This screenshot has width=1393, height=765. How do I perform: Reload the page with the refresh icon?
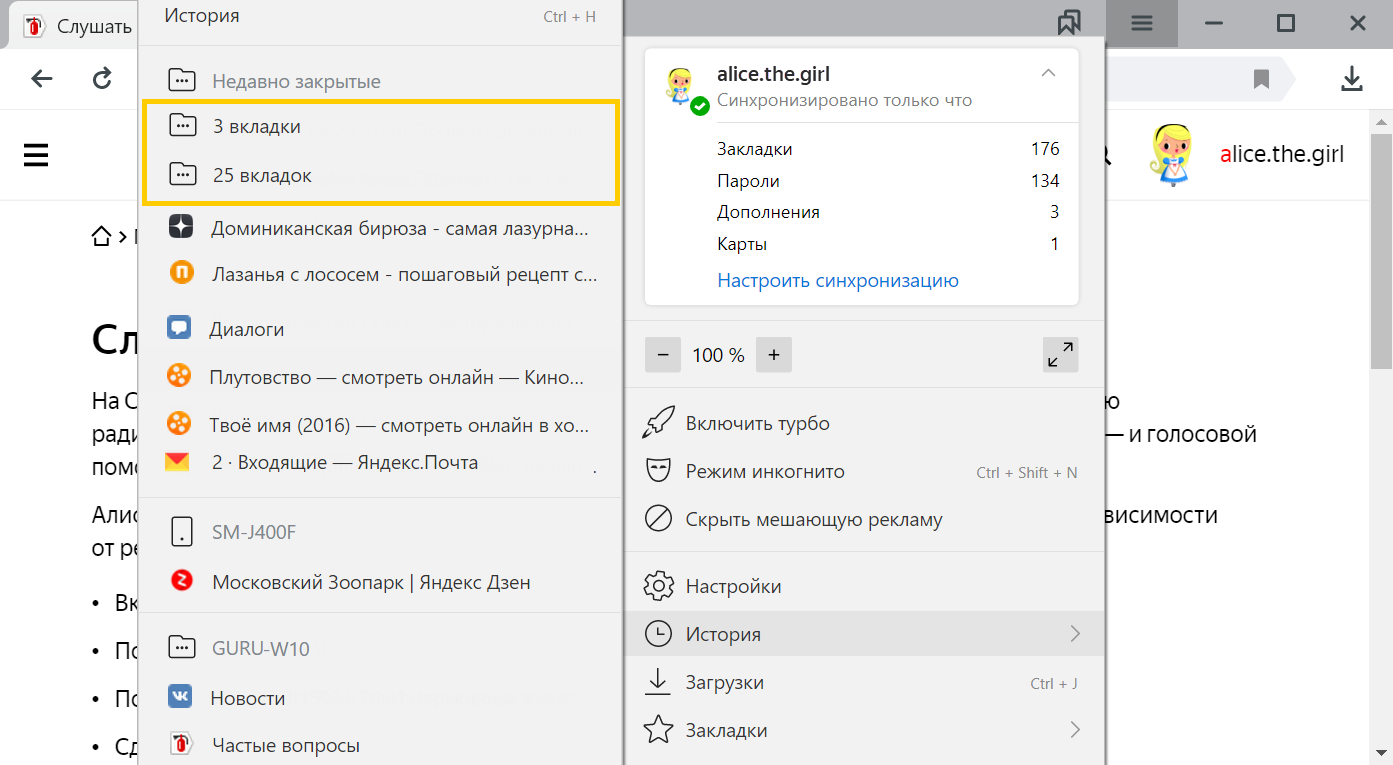click(102, 79)
